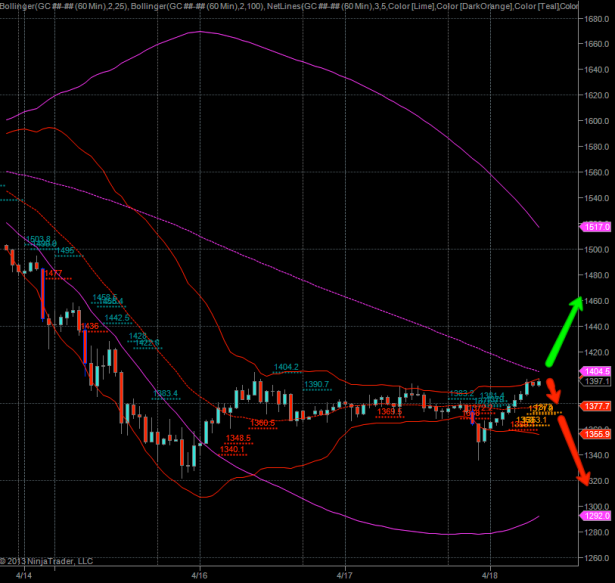This screenshot has height=583, width=615.
Task: Click the teal 1404.2 net line label
Action: 287,367
